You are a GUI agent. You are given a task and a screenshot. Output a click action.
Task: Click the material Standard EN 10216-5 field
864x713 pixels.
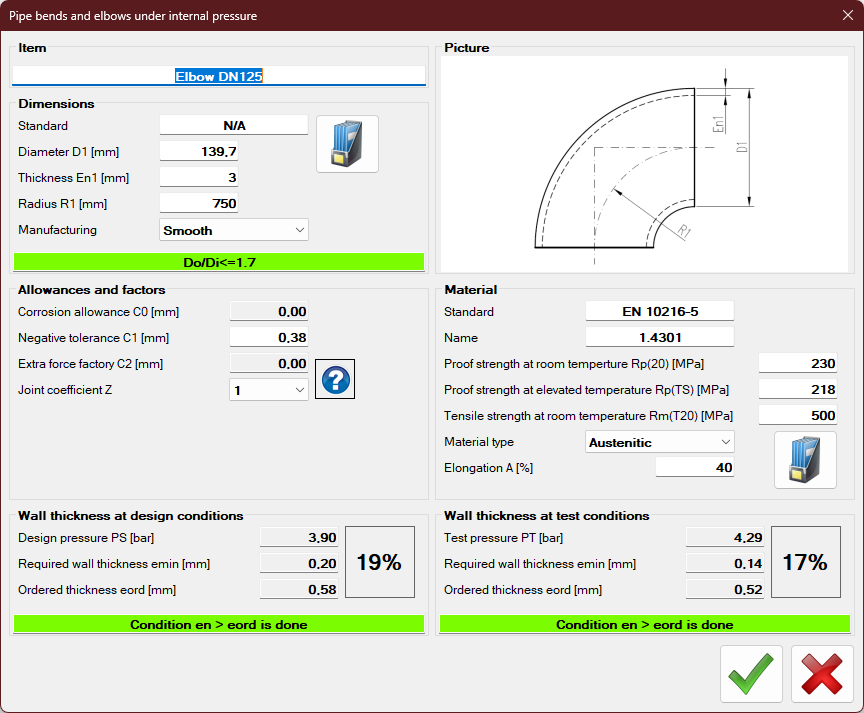coord(659,312)
